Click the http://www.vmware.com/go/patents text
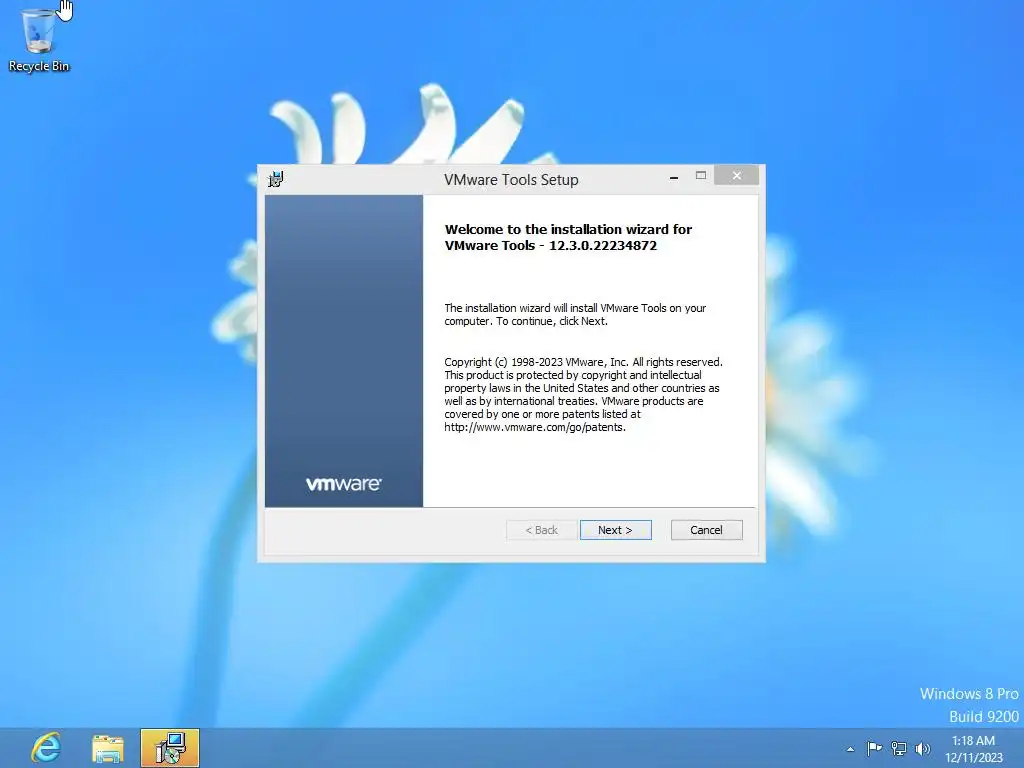This screenshot has height=768, width=1024. pyautogui.click(x=535, y=427)
